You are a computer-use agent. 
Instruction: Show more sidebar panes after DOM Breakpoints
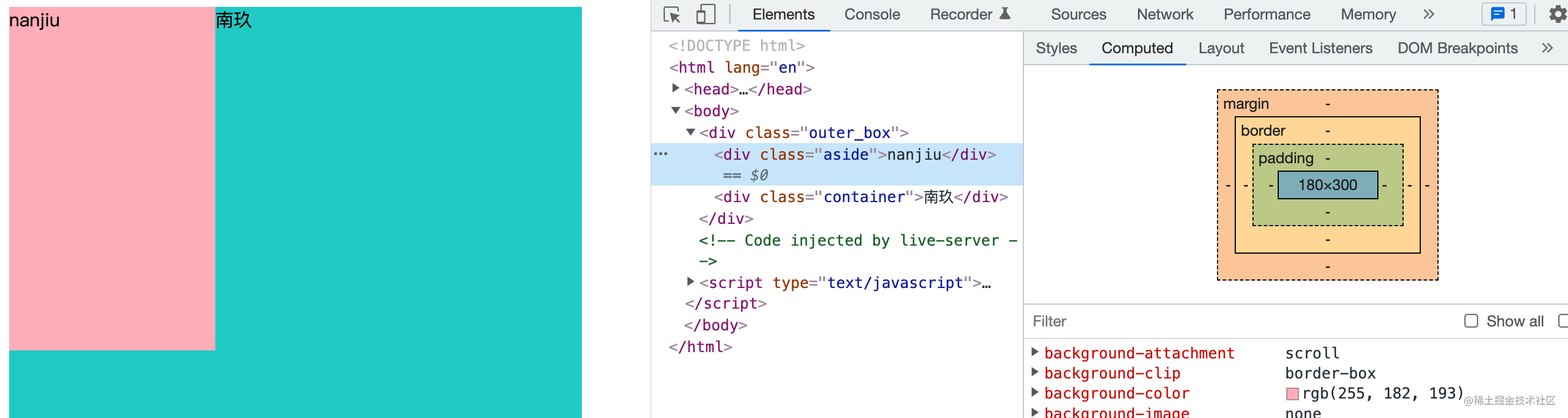(x=1547, y=48)
